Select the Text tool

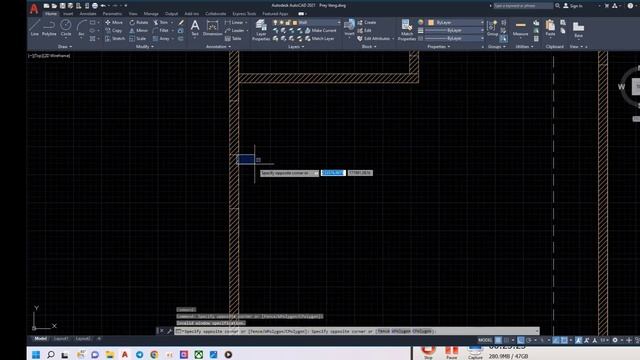coord(195,28)
